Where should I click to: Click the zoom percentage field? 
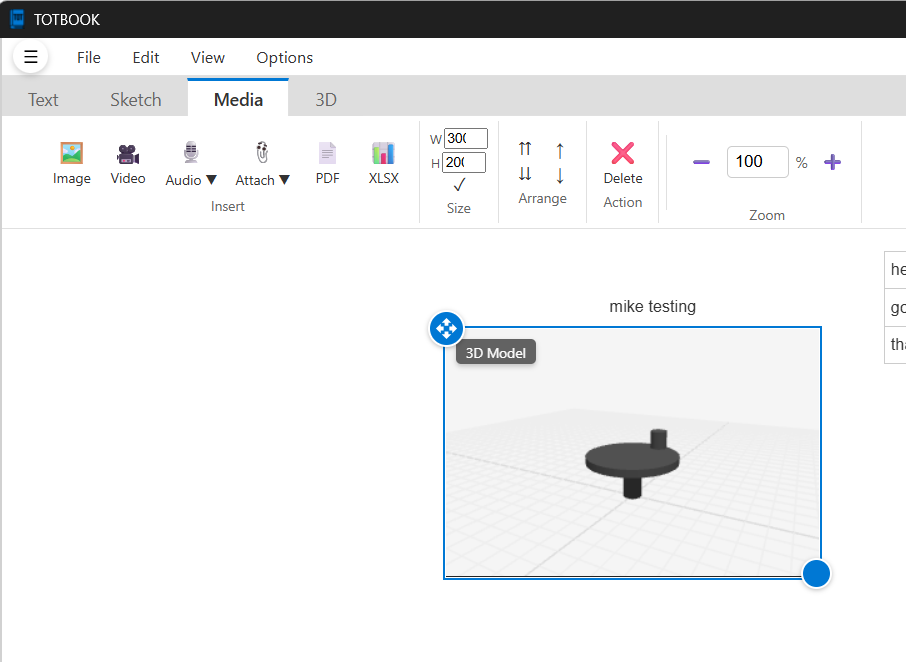[x=758, y=162]
